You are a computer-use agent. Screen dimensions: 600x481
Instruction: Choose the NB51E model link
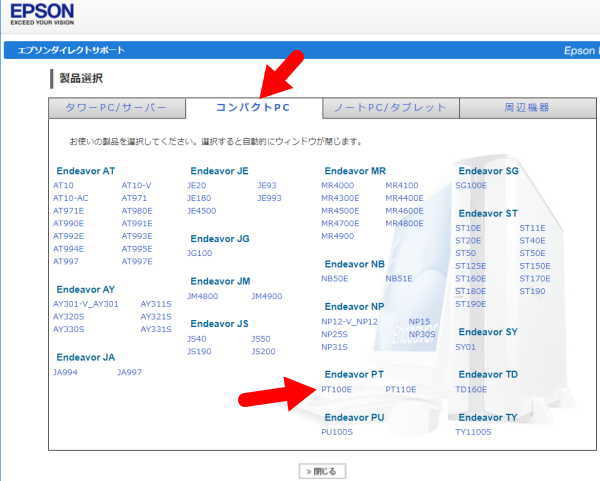[x=398, y=279]
